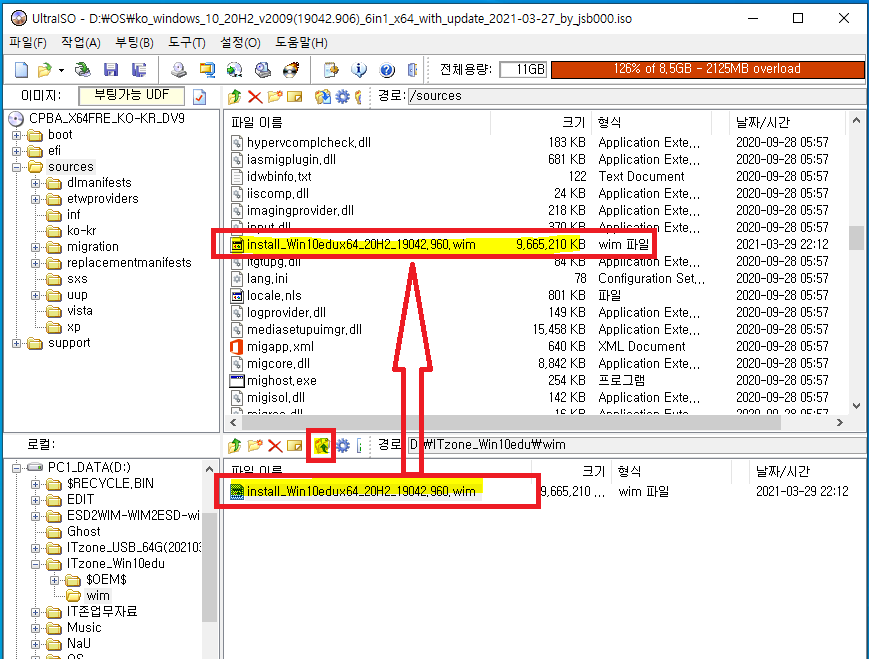Viewport: 869px width, 659px height.
Task: Go up one folder in the local pane
Action: coord(234,446)
